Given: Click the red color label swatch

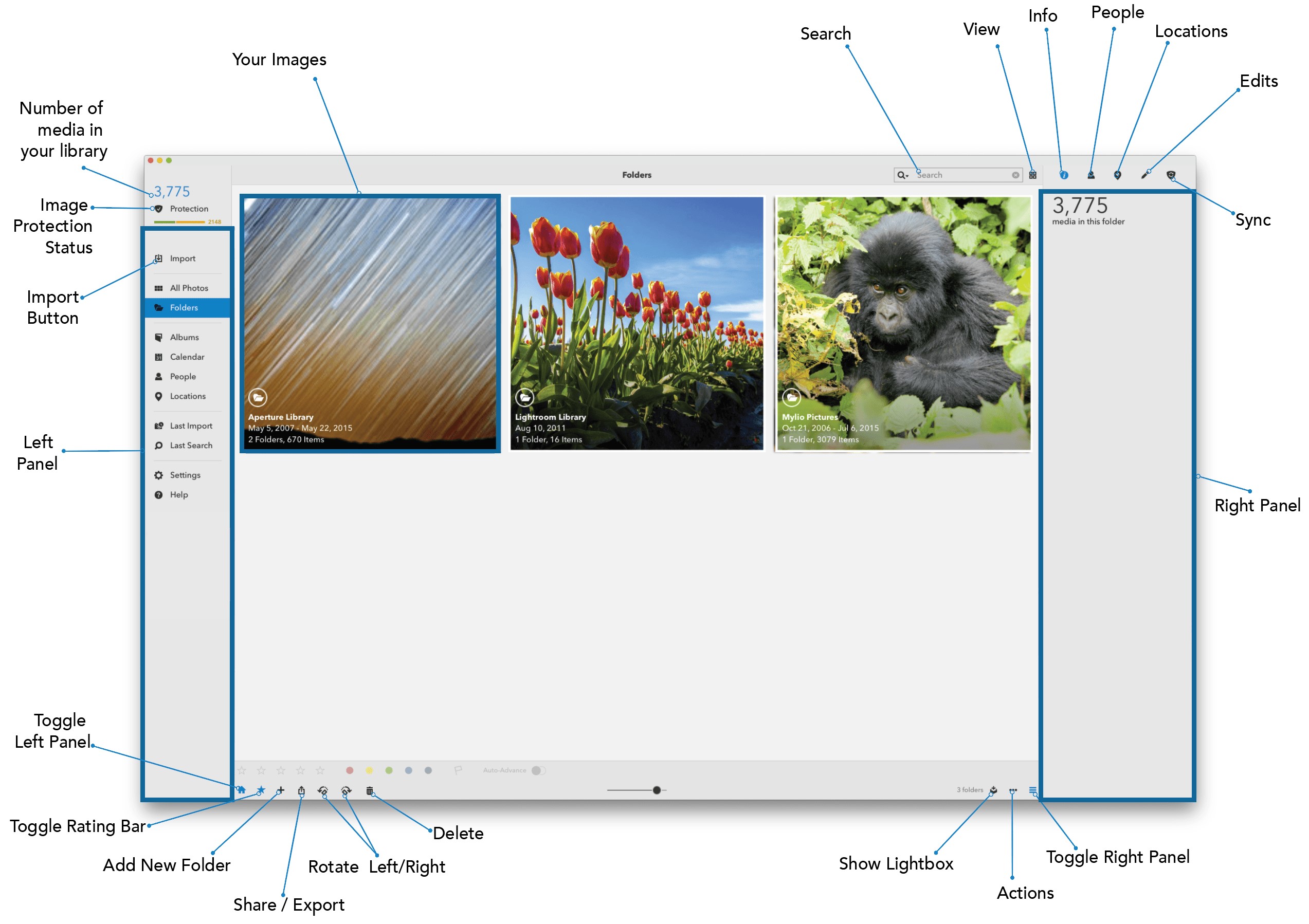Looking at the screenshot, I should (x=350, y=771).
